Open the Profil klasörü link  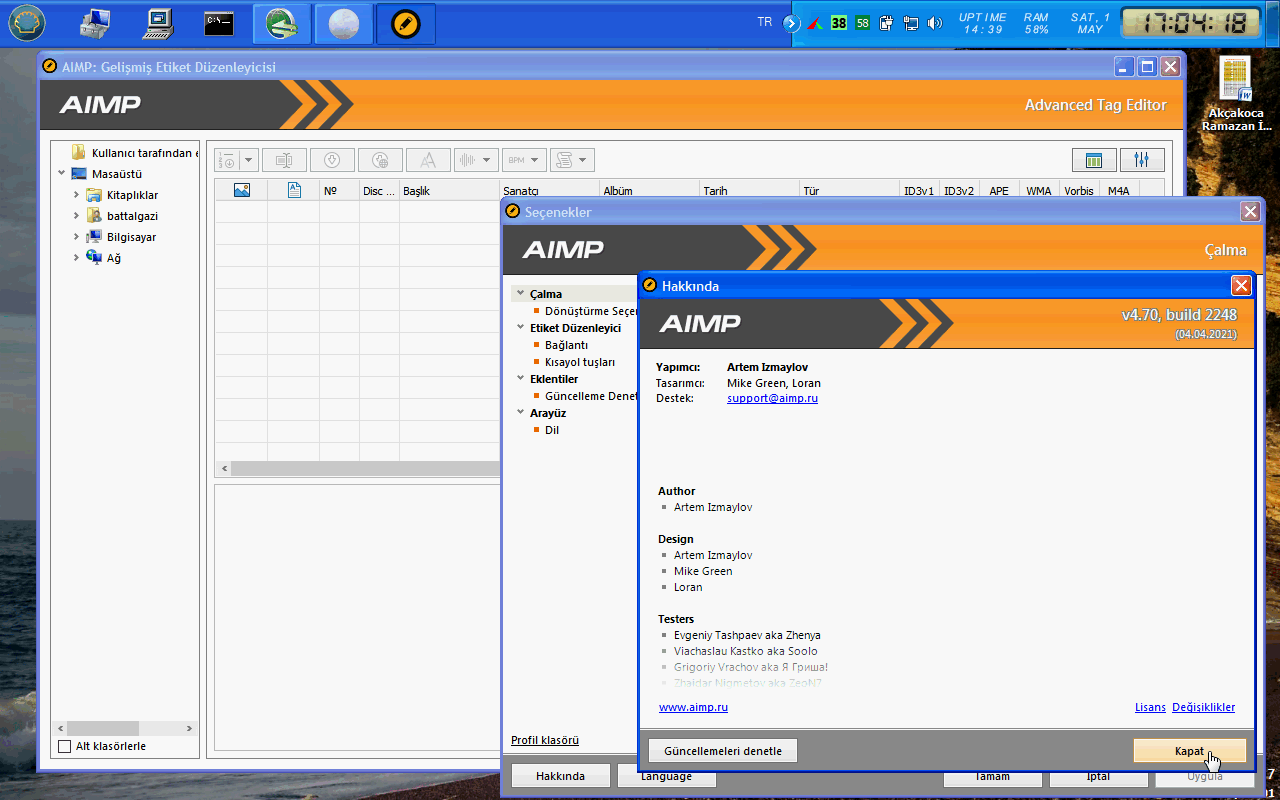pos(545,740)
